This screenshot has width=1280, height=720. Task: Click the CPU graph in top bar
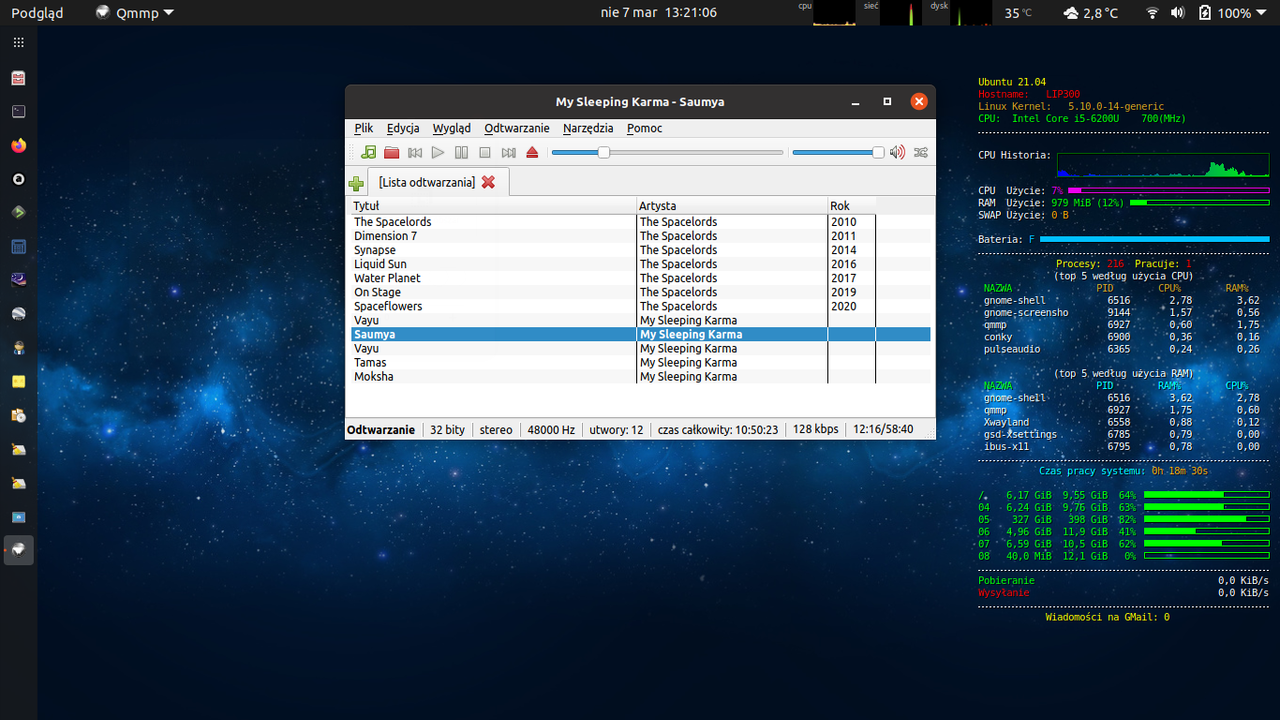(835, 13)
